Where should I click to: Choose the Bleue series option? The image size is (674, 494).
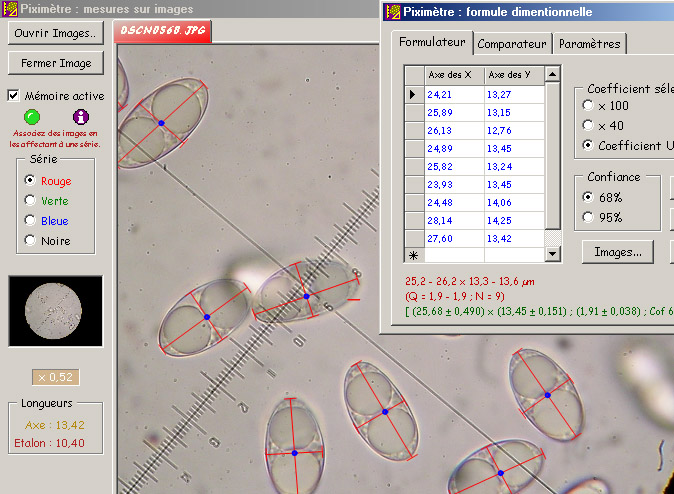point(31,221)
